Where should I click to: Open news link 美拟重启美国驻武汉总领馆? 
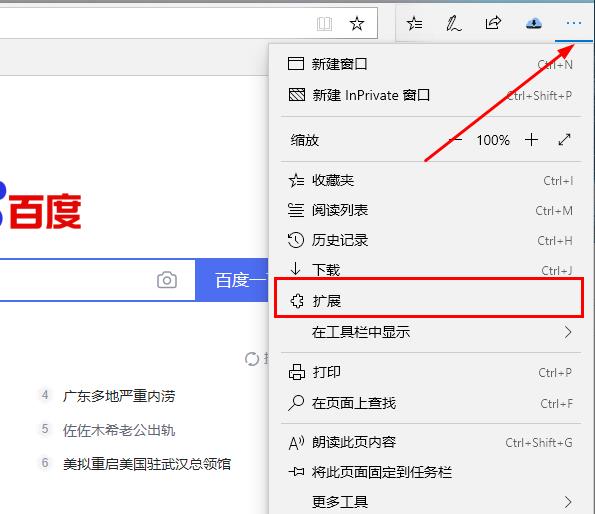coord(147,464)
